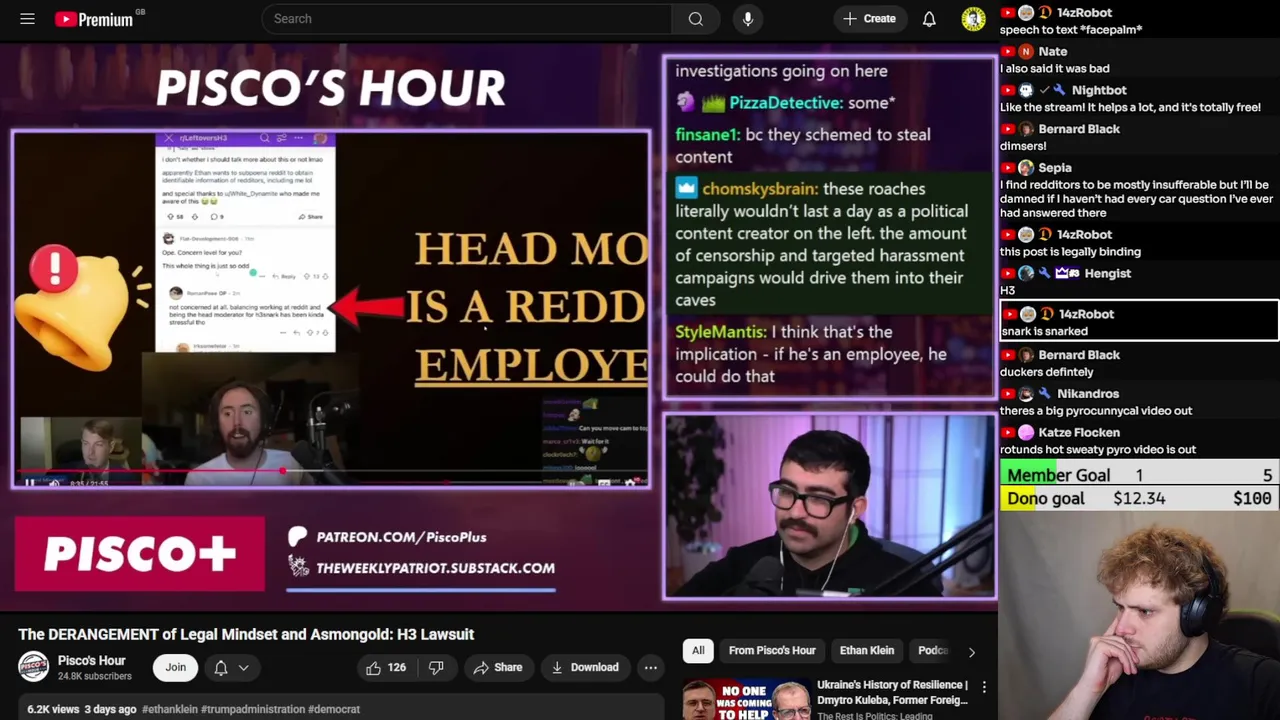This screenshot has height=720, width=1280.
Task: Click Nikandros username in overlay chat
Action: pyautogui.click(x=1087, y=394)
